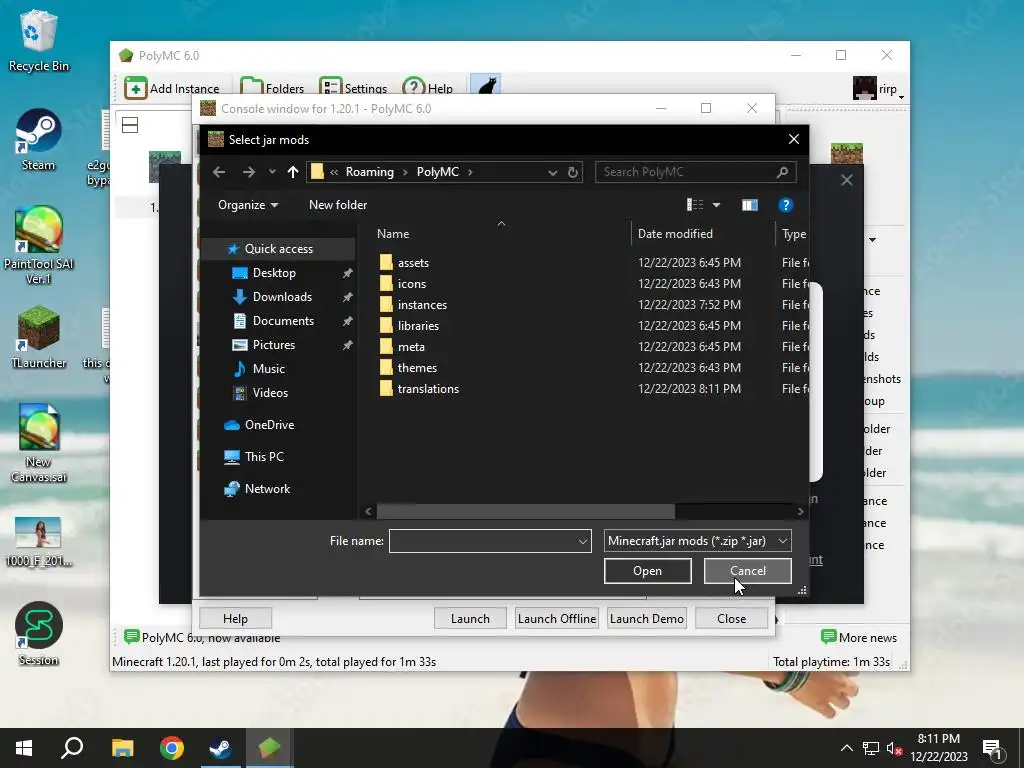Open Music in the navigation pane
Screen dimensions: 1024x768
tap(268, 369)
